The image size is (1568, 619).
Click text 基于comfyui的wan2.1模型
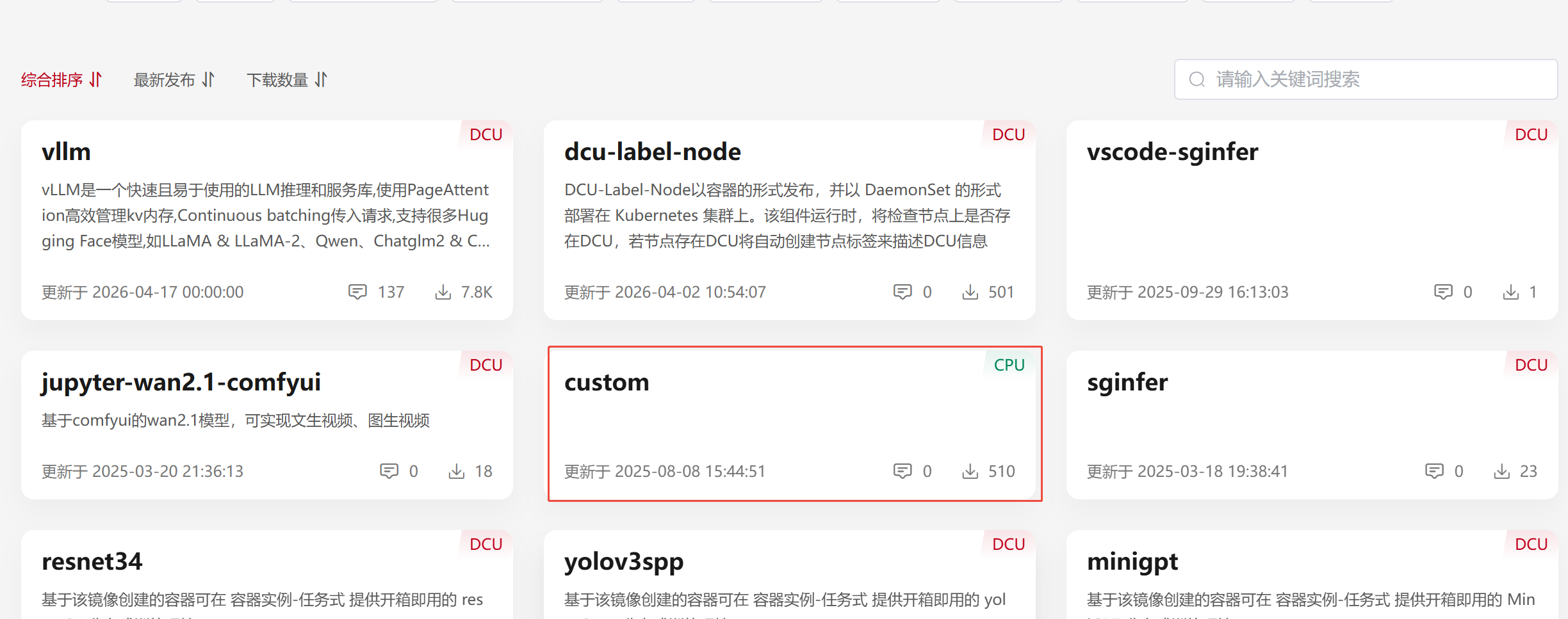pos(236,421)
